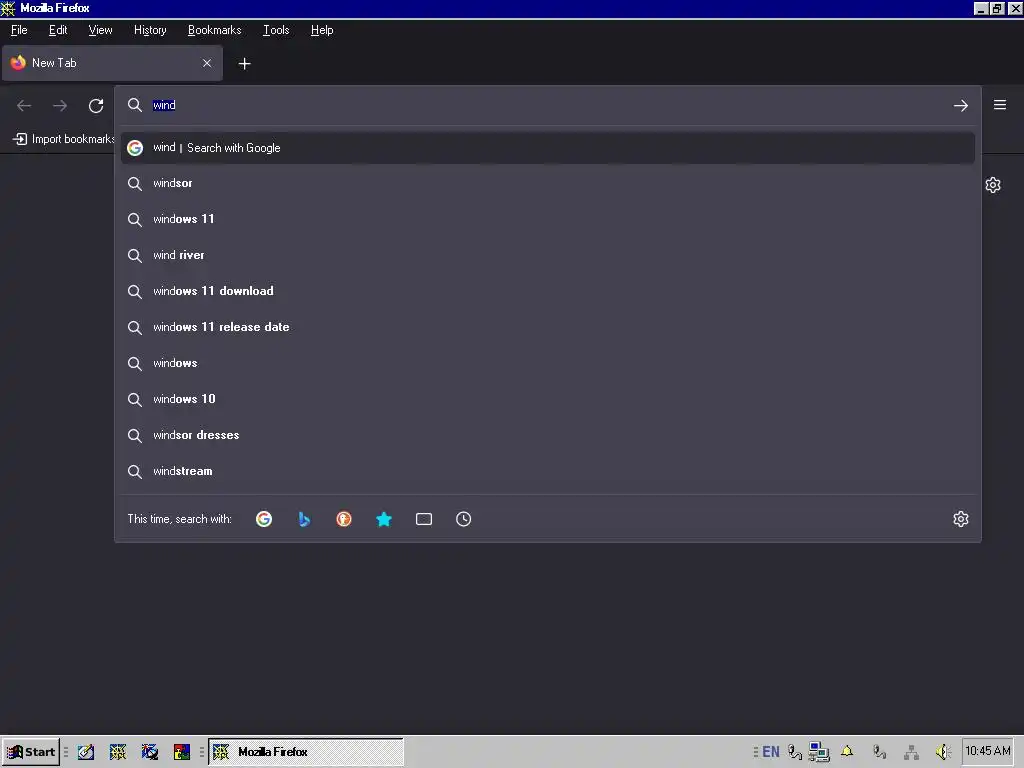
Task: Restore the Firefox window size
Action: coord(997,8)
